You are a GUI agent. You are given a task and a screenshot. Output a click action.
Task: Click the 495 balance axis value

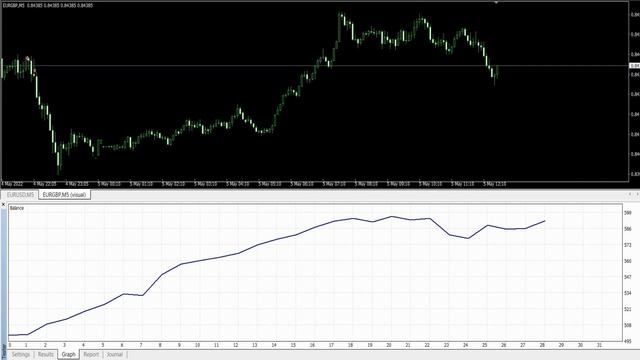click(x=627, y=341)
